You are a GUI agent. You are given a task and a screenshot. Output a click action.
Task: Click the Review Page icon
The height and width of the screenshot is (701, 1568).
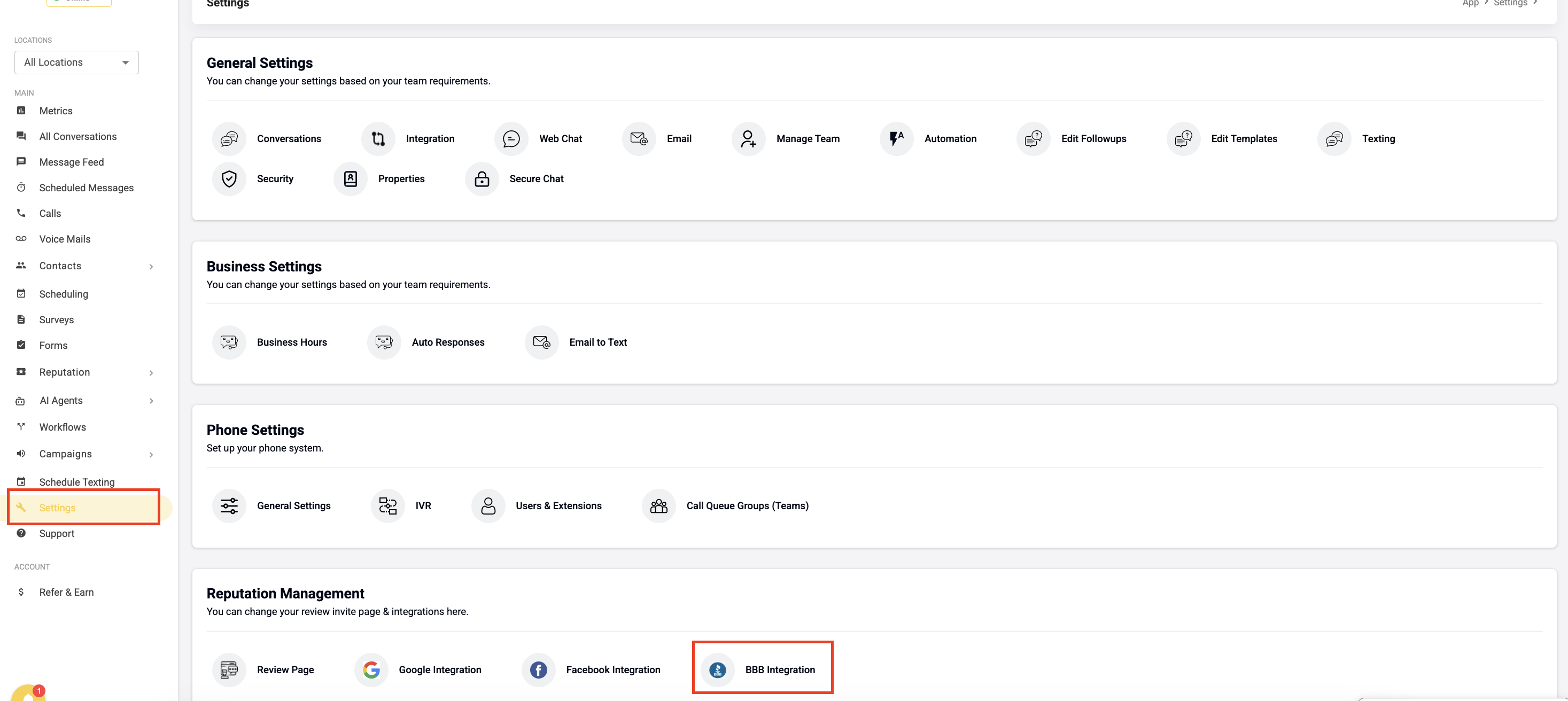229,670
